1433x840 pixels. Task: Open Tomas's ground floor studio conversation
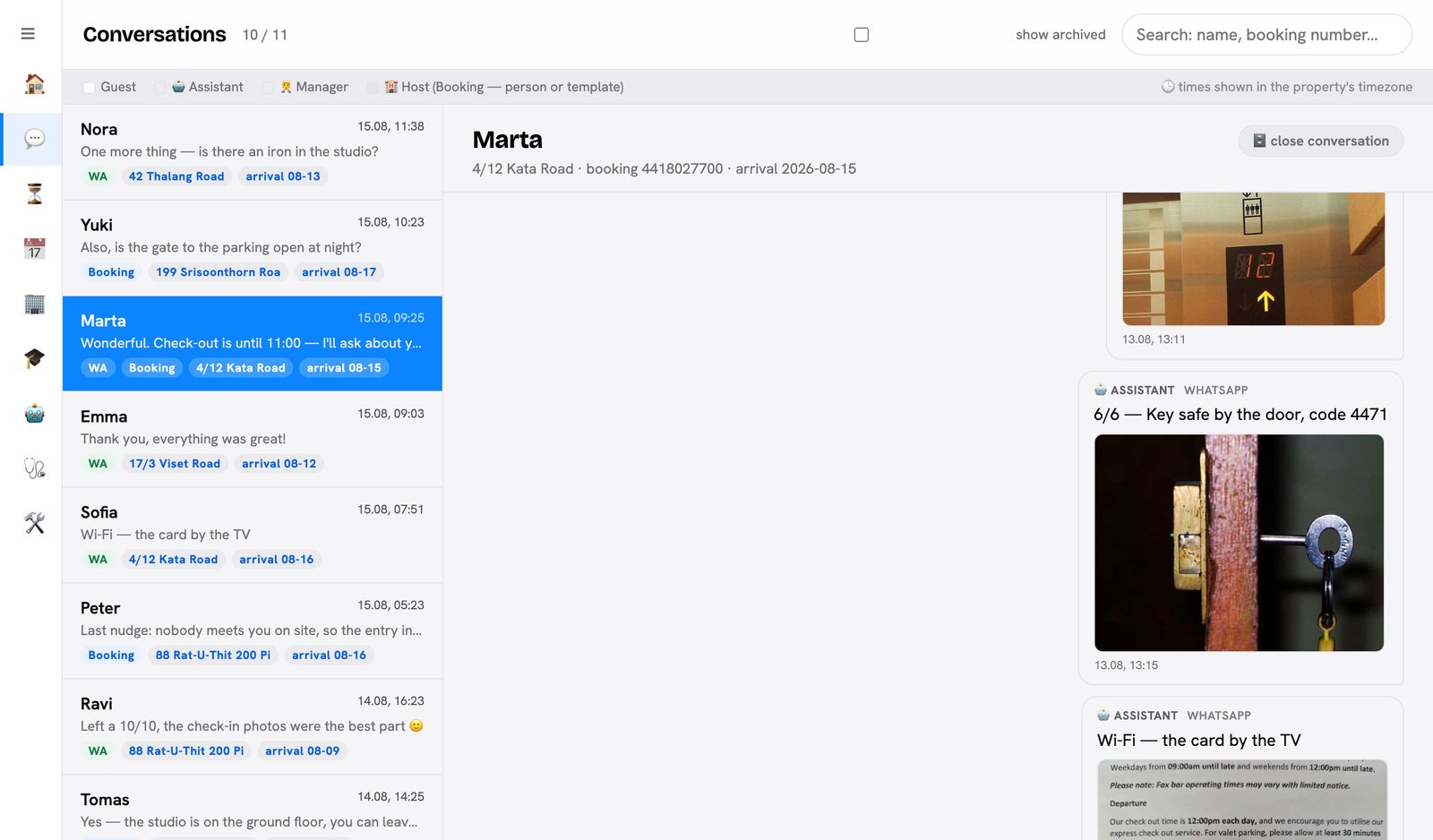tap(253, 808)
